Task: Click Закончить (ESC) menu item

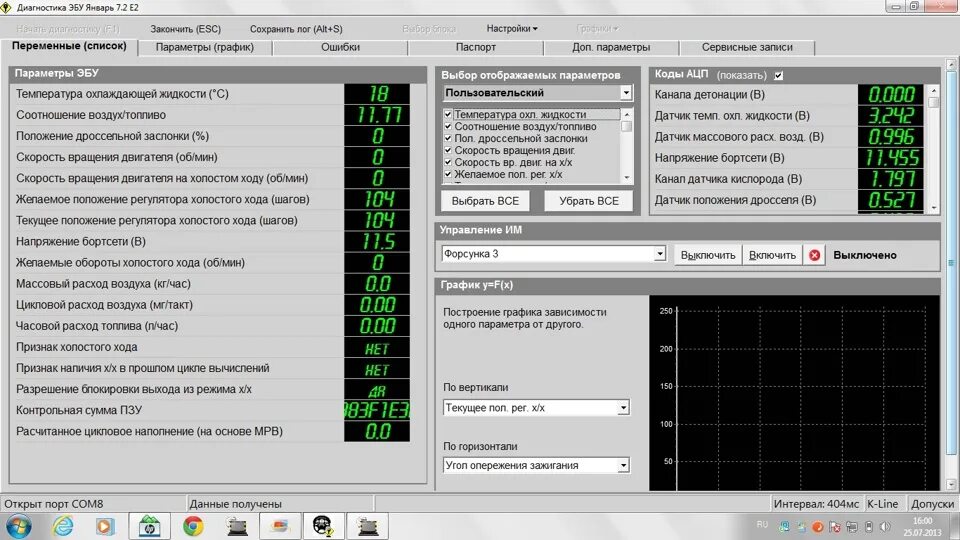Action: pyautogui.click(x=186, y=29)
